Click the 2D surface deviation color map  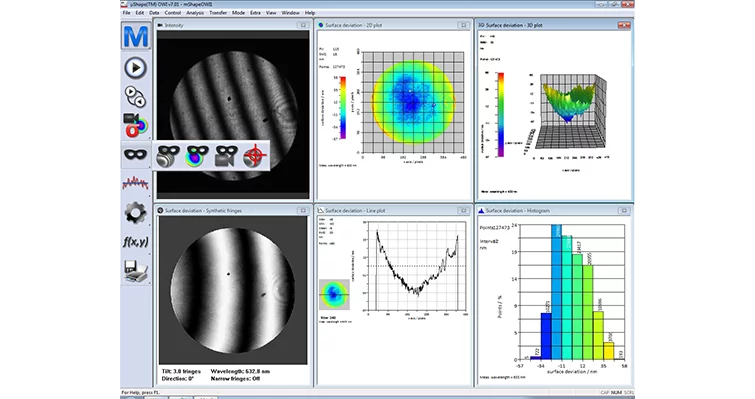pyautogui.click(x=413, y=101)
